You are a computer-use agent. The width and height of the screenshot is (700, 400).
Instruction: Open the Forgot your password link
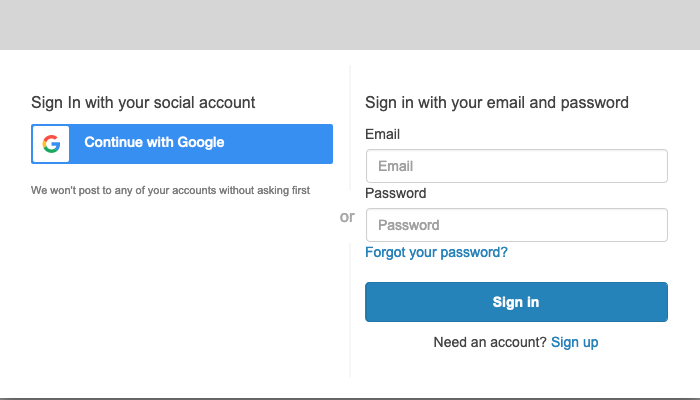coord(436,252)
